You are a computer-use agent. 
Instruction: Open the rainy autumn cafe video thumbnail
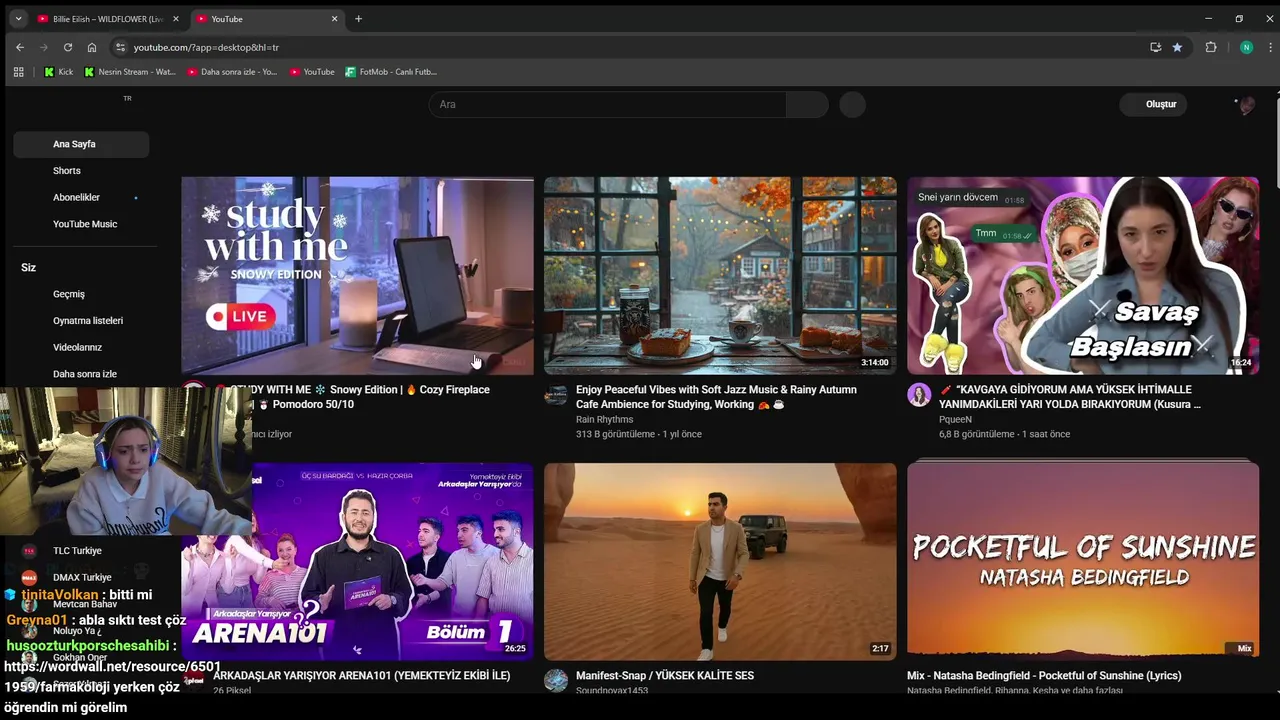click(x=720, y=276)
